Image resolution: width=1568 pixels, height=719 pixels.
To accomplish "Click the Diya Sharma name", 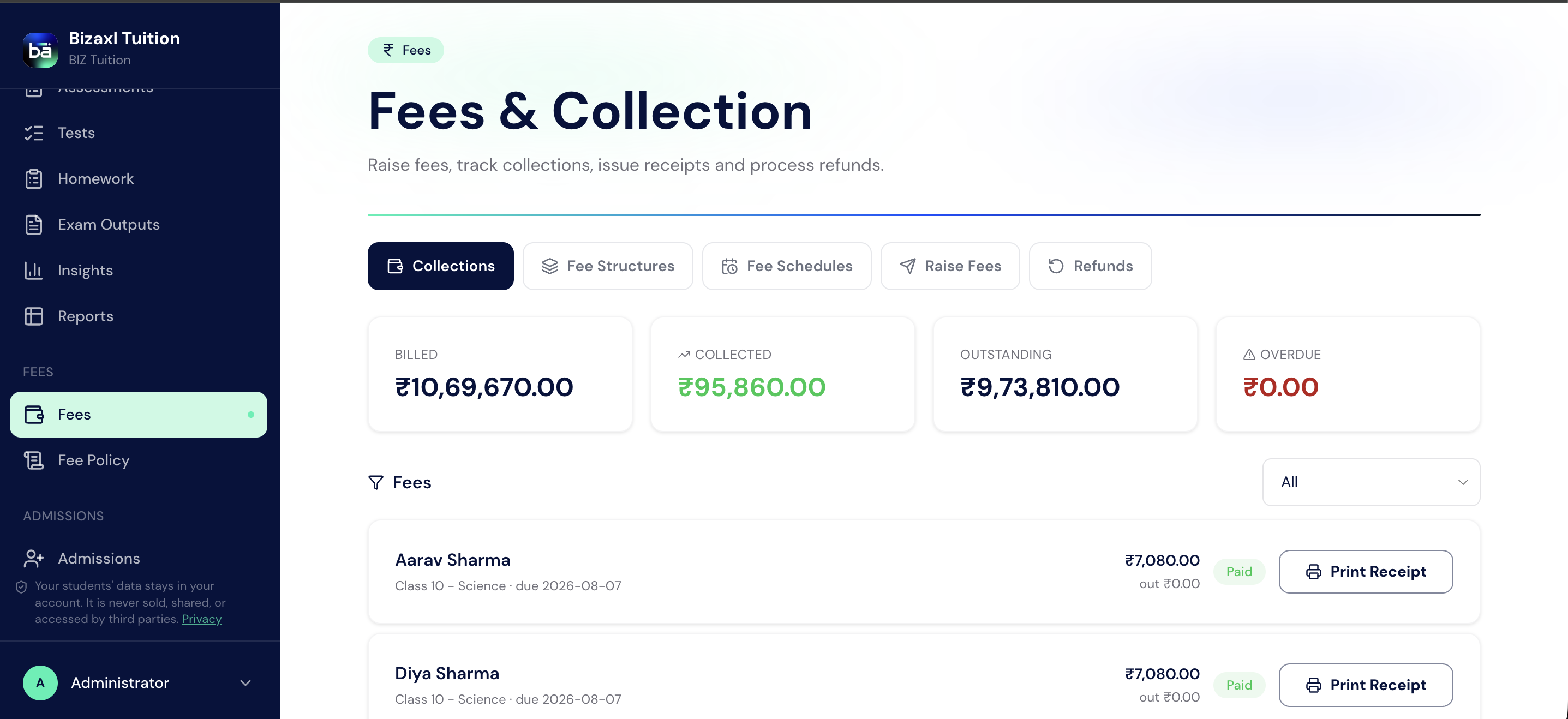I will (447, 673).
